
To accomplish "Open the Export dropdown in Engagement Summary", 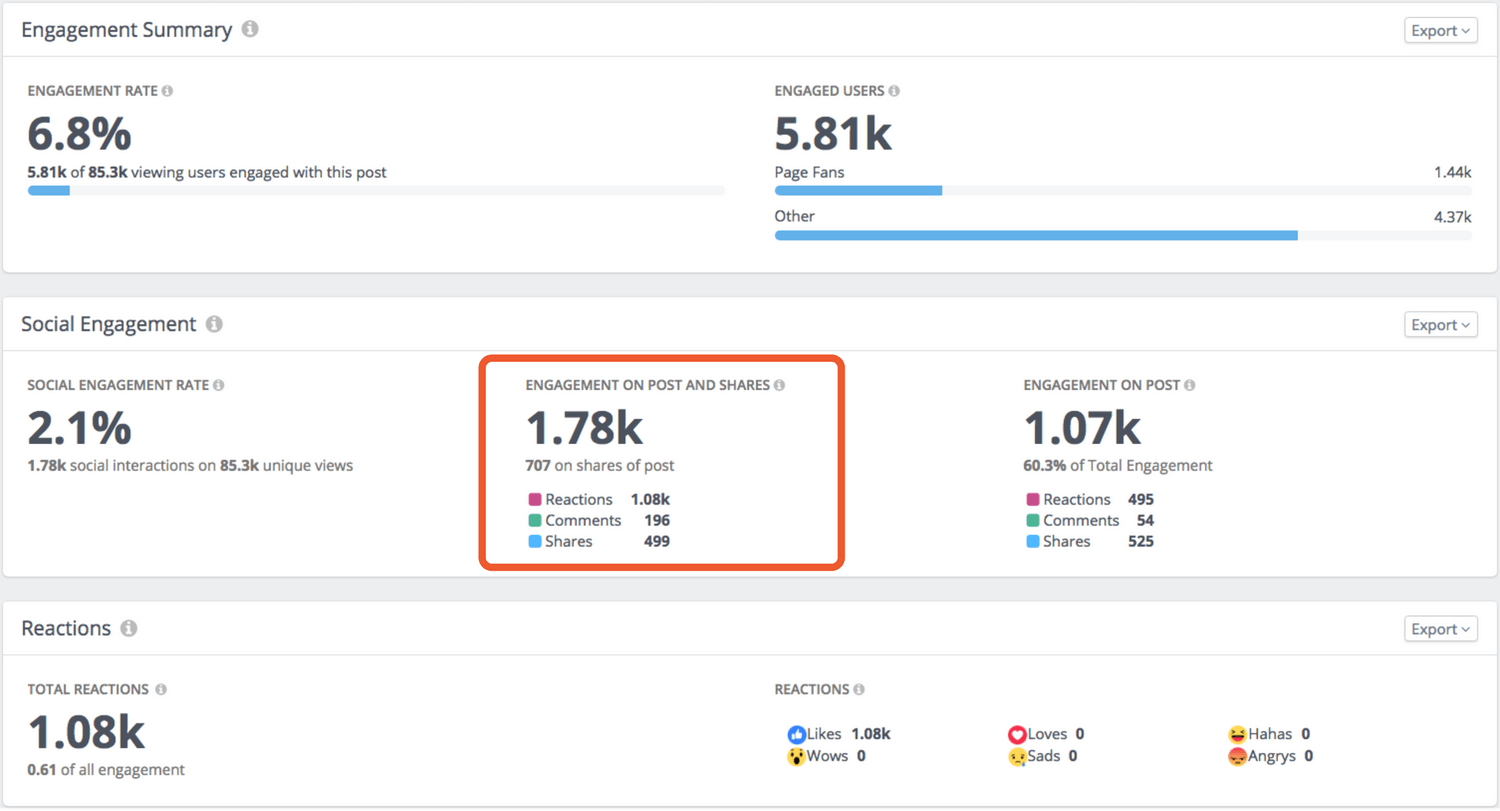I will tap(1440, 30).
